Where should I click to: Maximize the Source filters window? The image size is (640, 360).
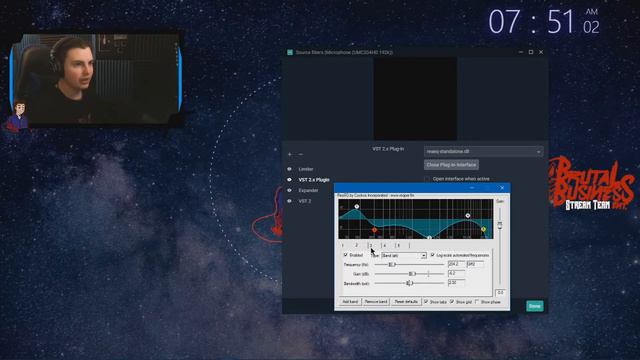click(531, 52)
